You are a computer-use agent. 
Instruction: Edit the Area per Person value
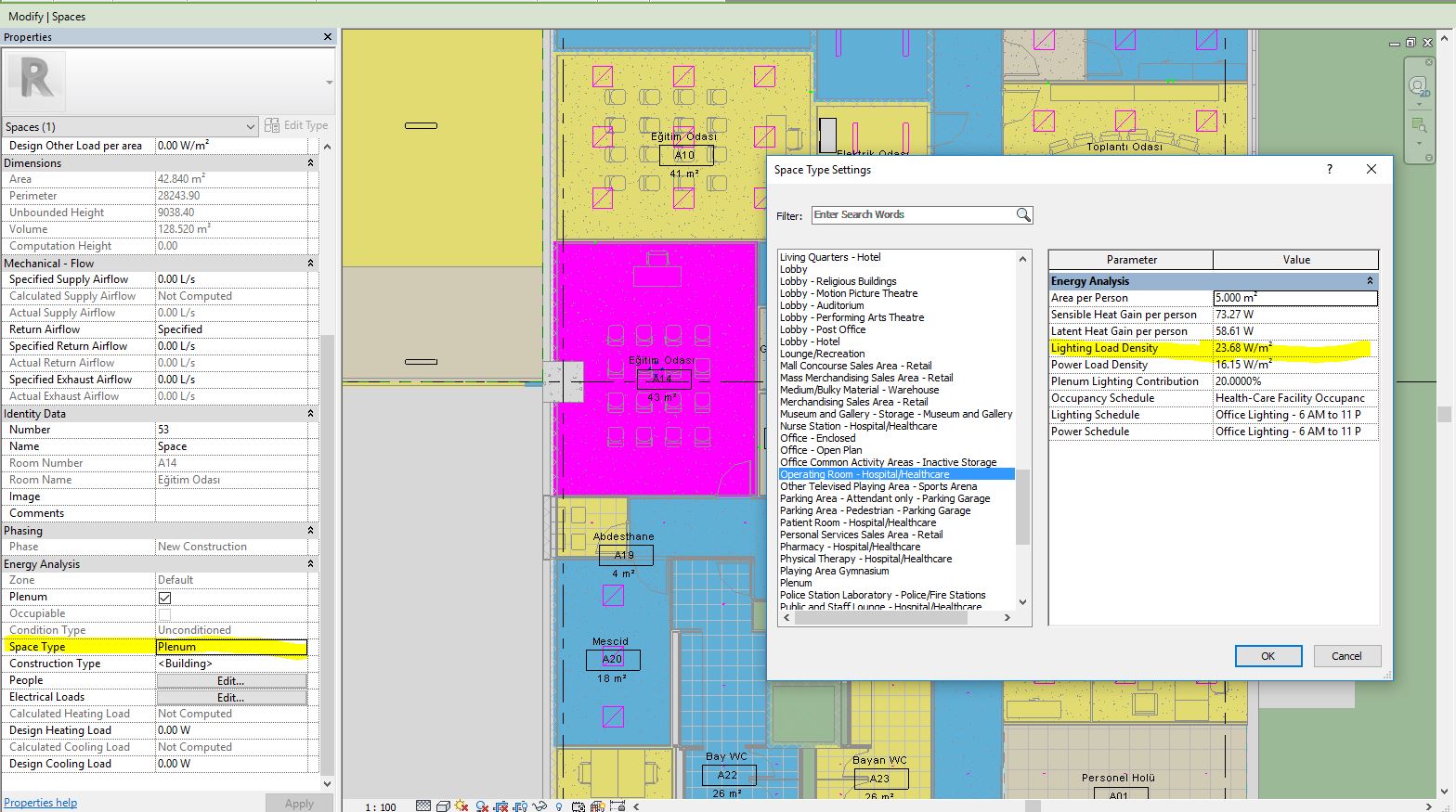click(x=1295, y=298)
